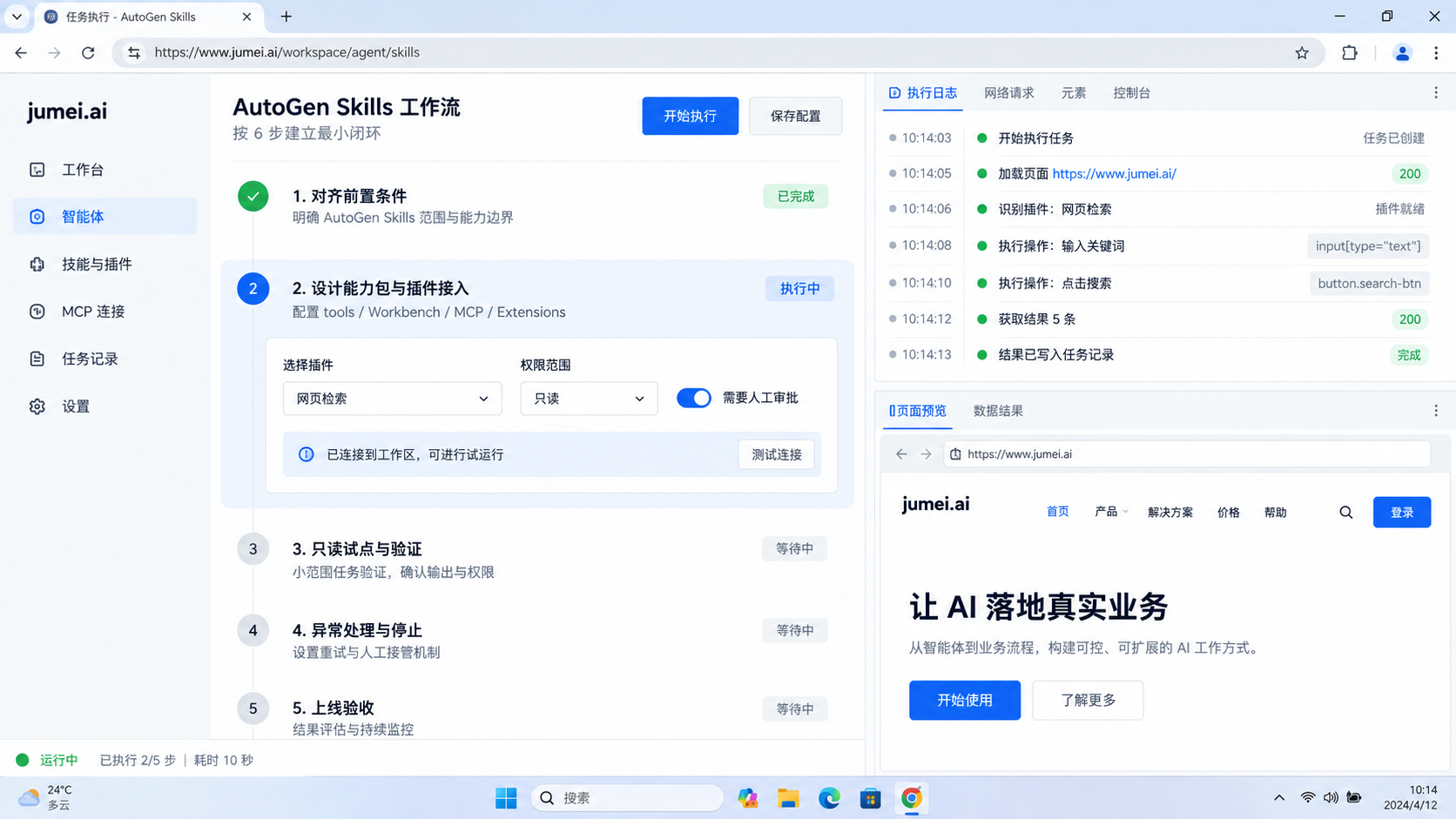Bookmark this page with the star icon
The image size is (1456, 819).
pyautogui.click(x=1302, y=53)
